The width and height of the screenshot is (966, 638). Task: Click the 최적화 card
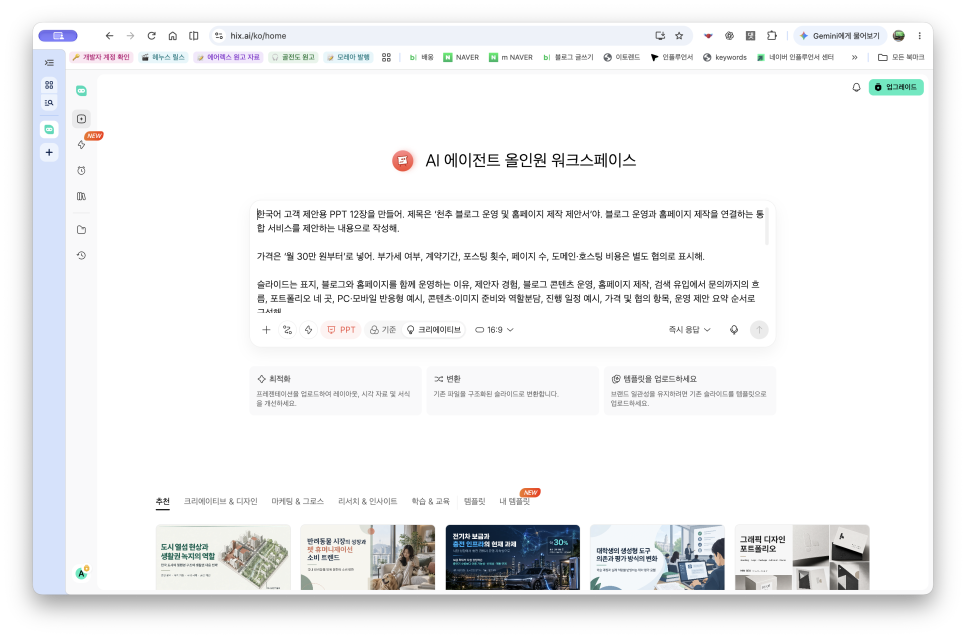336,390
